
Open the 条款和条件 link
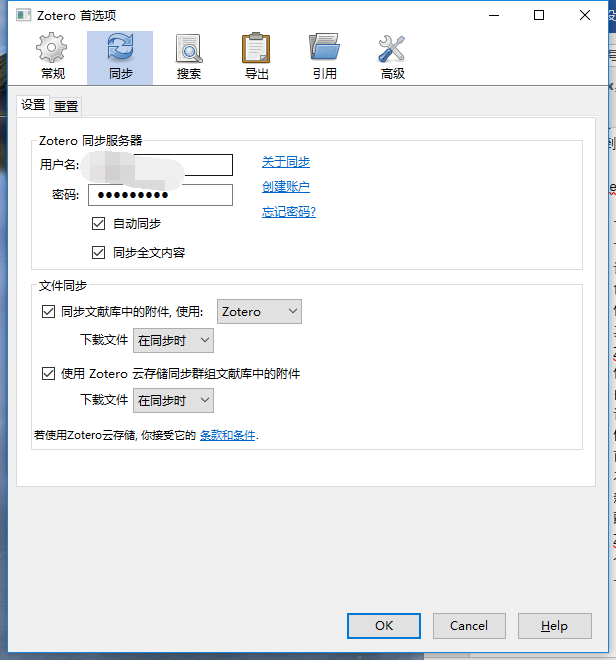pos(228,435)
